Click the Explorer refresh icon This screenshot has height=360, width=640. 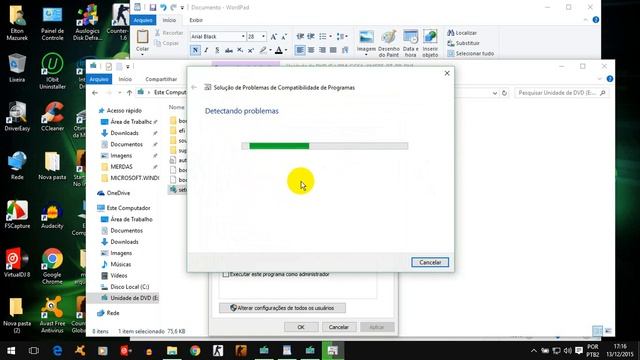(x=504, y=93)
